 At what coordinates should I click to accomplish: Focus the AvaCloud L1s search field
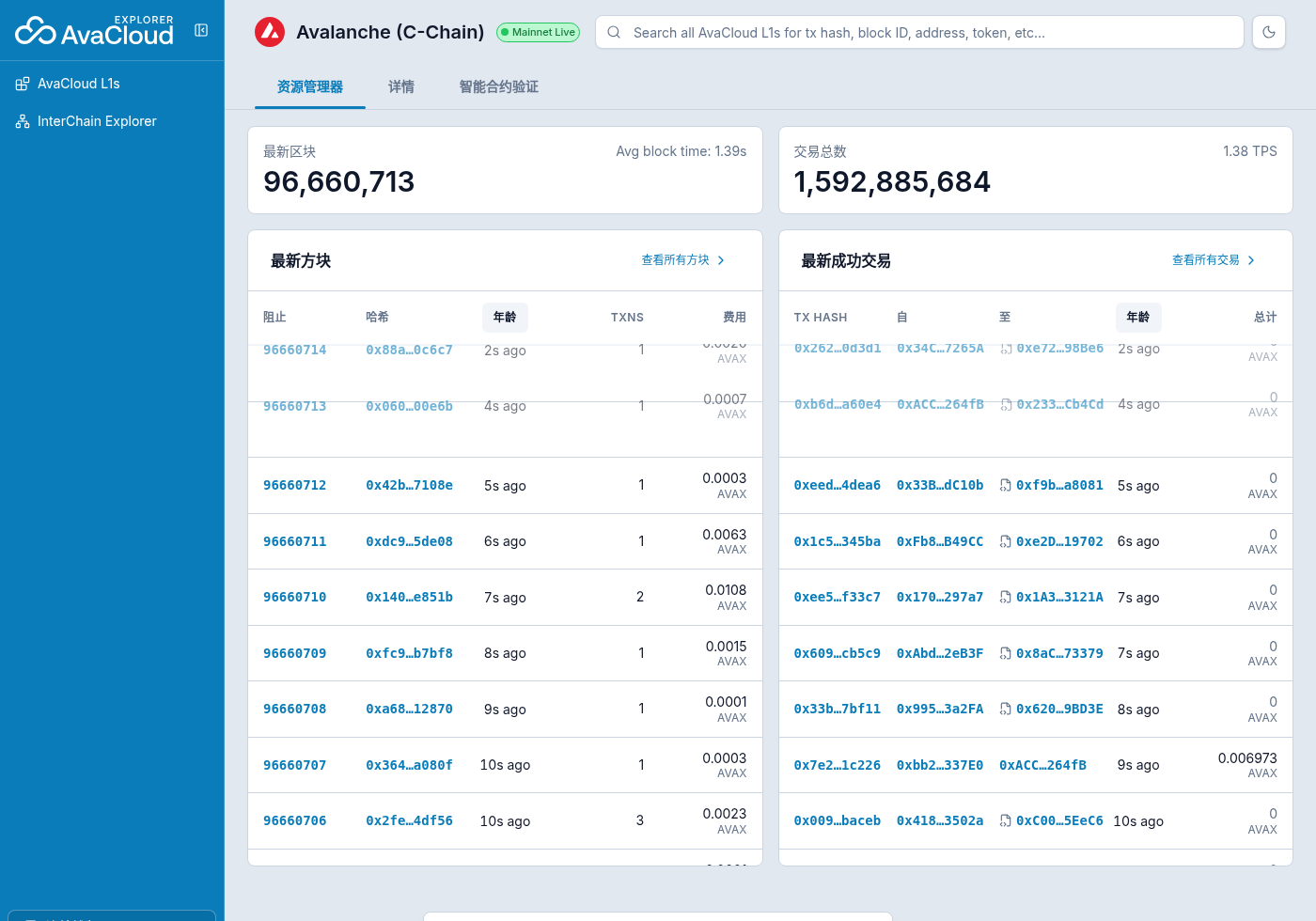(932, 32)
